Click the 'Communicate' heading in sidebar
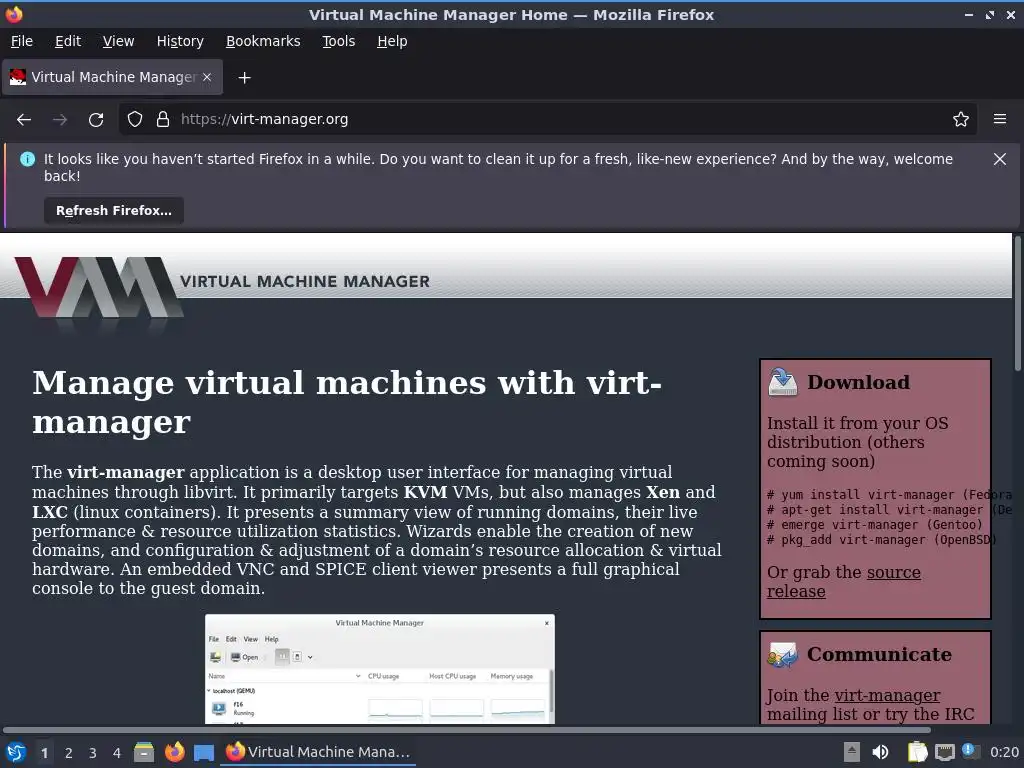 click(879, 654)
